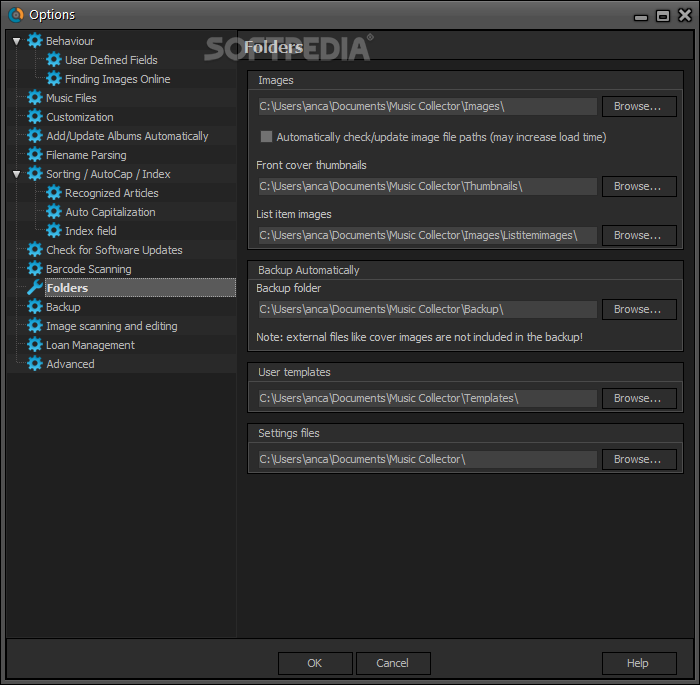
Task: Go to Advanced settings
Action: coord(71,364)
